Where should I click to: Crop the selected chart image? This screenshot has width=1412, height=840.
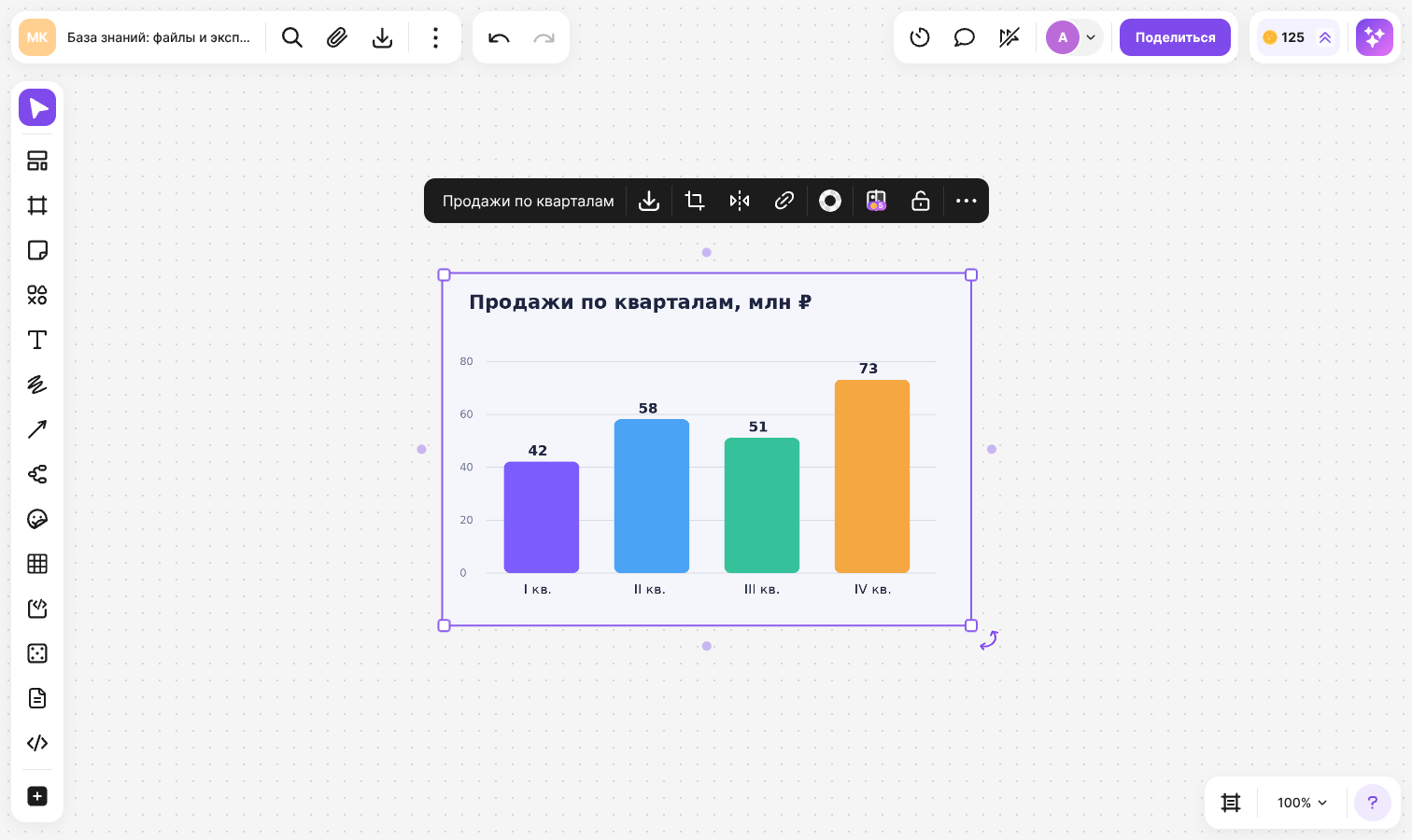tap(694, 201)
